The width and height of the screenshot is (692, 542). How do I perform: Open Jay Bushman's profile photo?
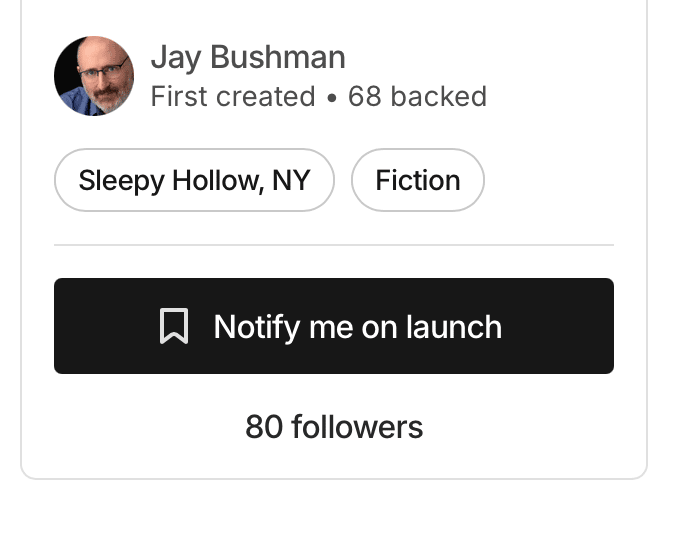click(x=94, y=76)
